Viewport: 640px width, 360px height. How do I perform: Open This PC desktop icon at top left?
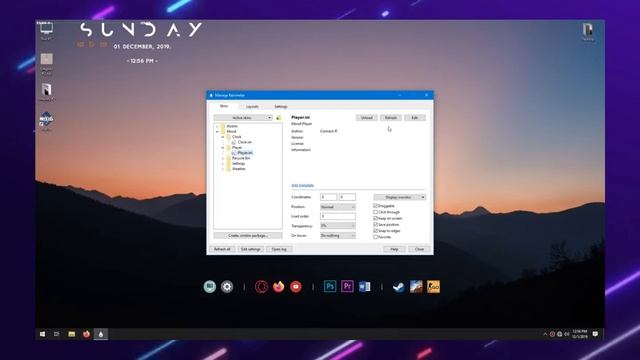click(x=46, y=31)
